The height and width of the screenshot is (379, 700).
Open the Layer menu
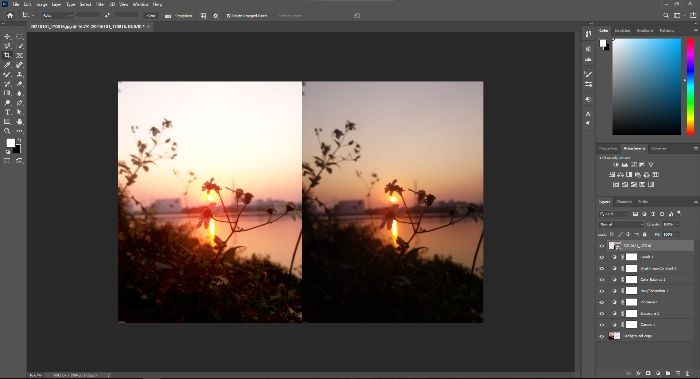tap(56, 4)
